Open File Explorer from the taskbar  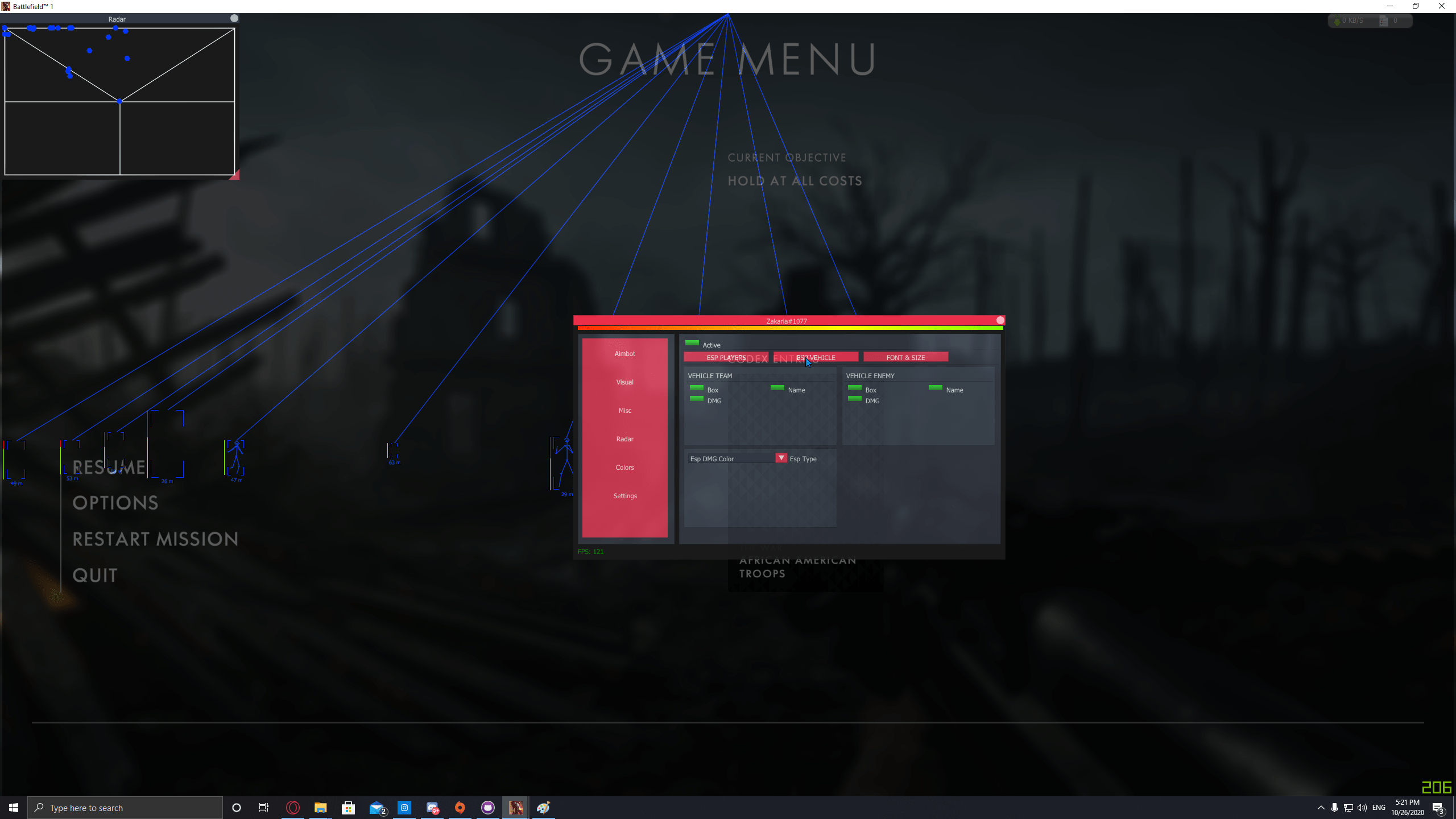coord(321,808)
